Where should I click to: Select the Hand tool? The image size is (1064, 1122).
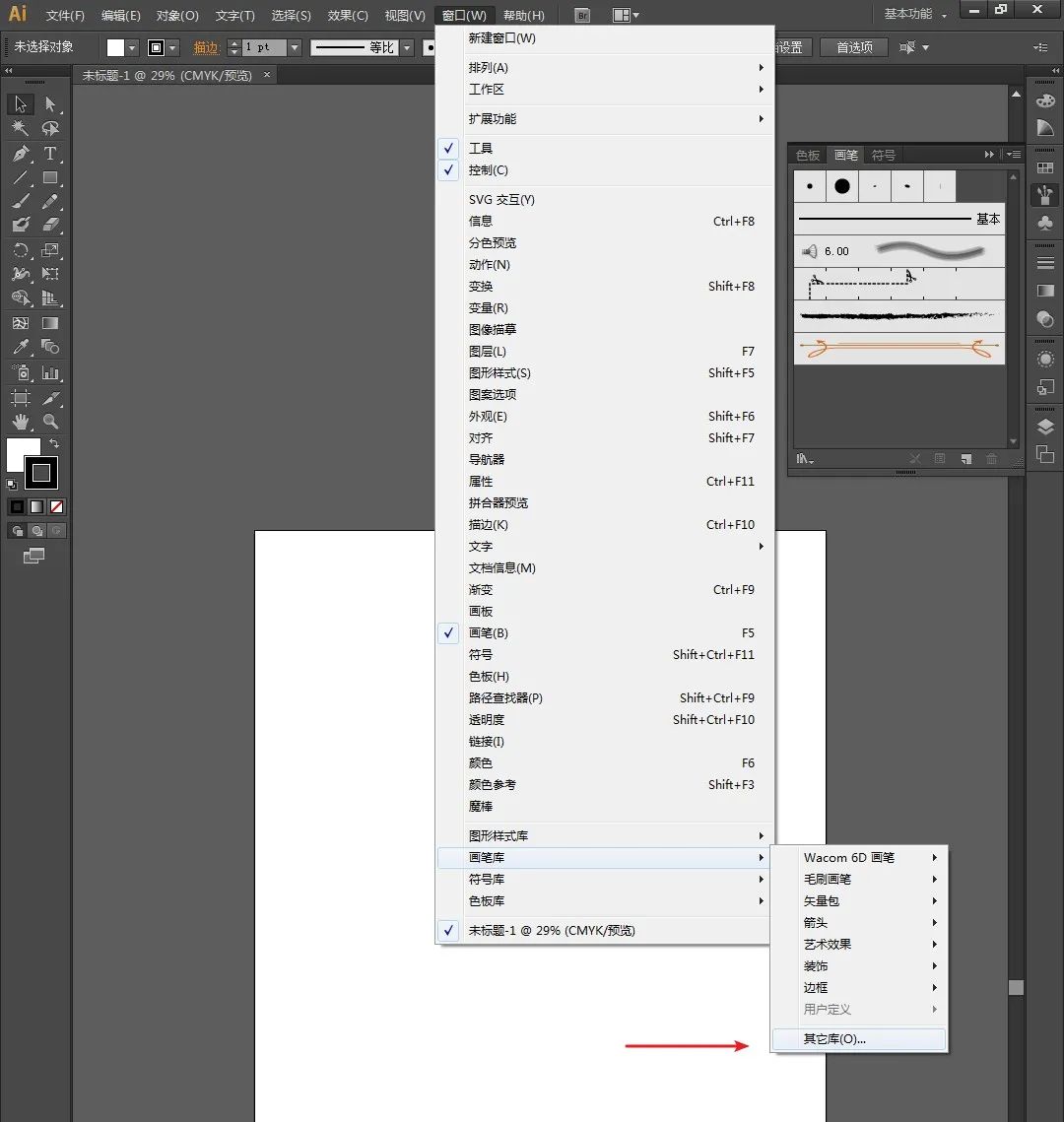coord(20,422)
